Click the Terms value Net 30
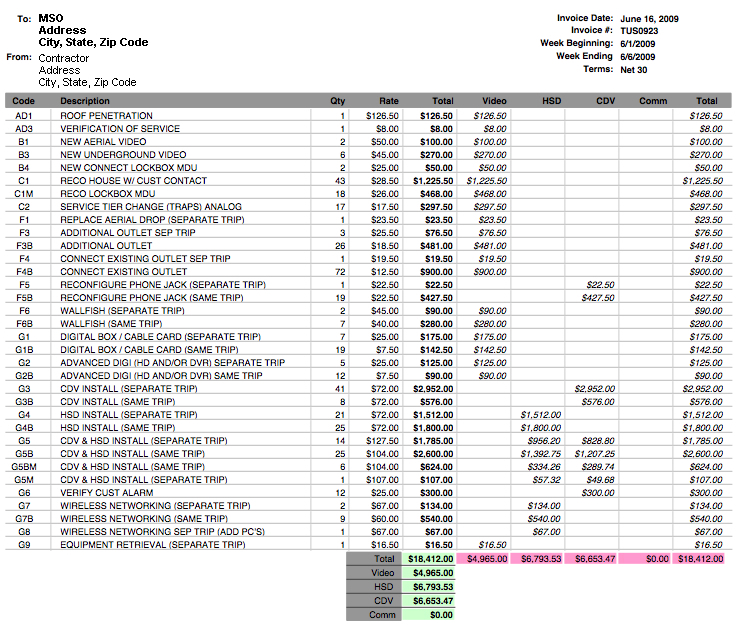739x625 pixels. (x=633, y=70)
